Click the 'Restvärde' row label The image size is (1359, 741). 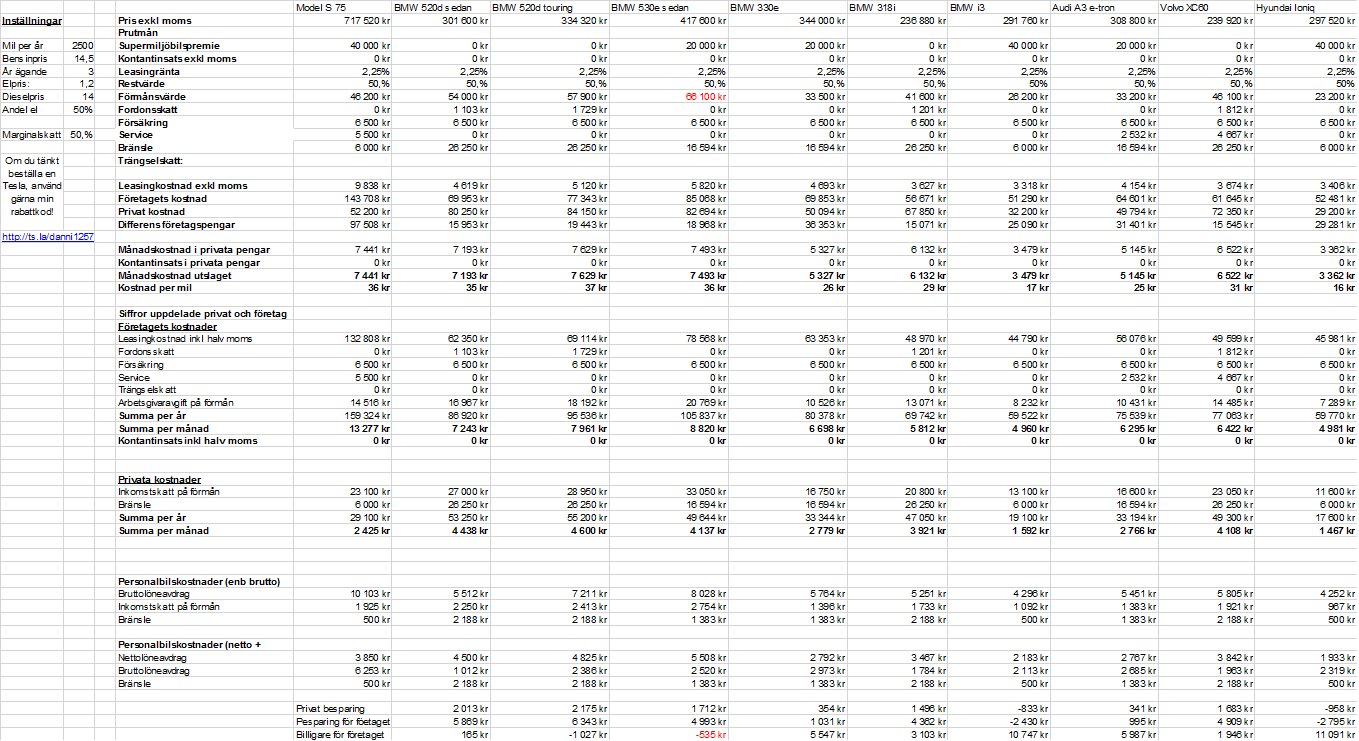pyautogui.click(x=141, y=84)
